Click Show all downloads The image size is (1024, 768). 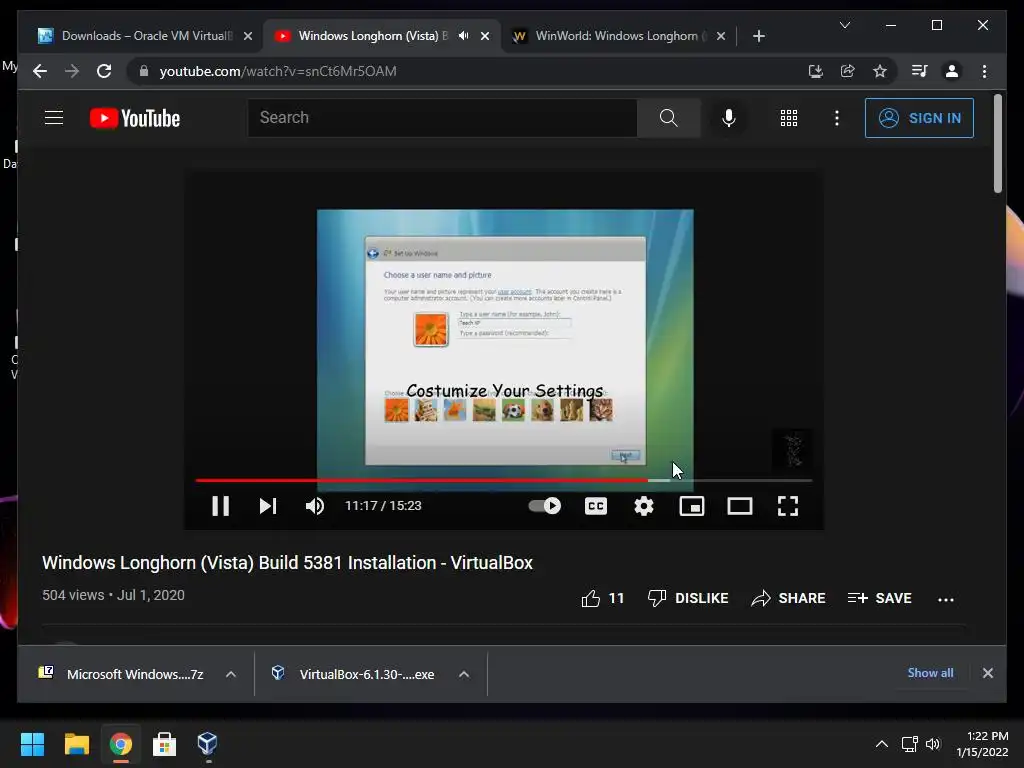click(930, 673)
